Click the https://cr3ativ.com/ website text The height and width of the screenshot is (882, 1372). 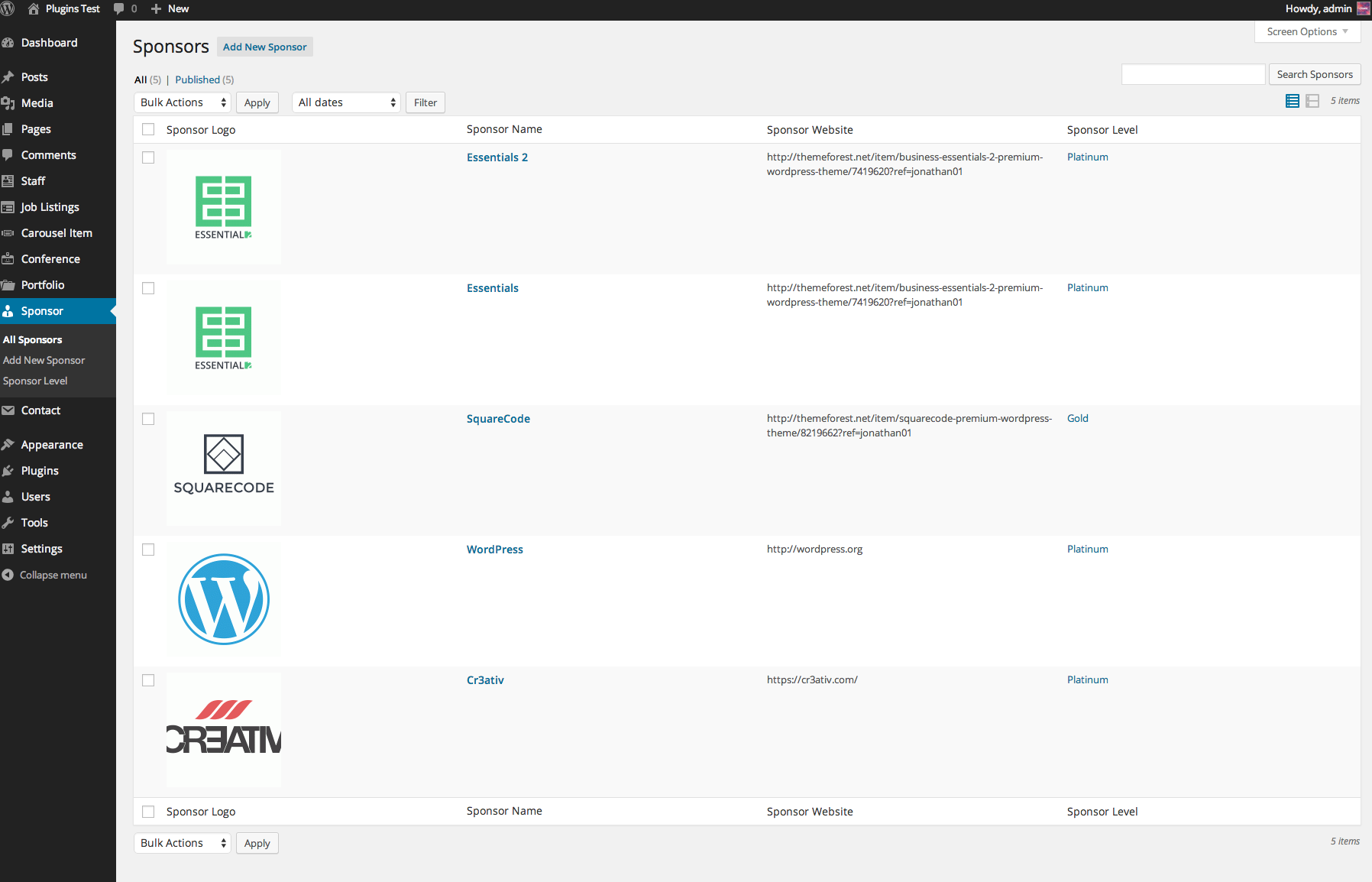click(812, 679)
